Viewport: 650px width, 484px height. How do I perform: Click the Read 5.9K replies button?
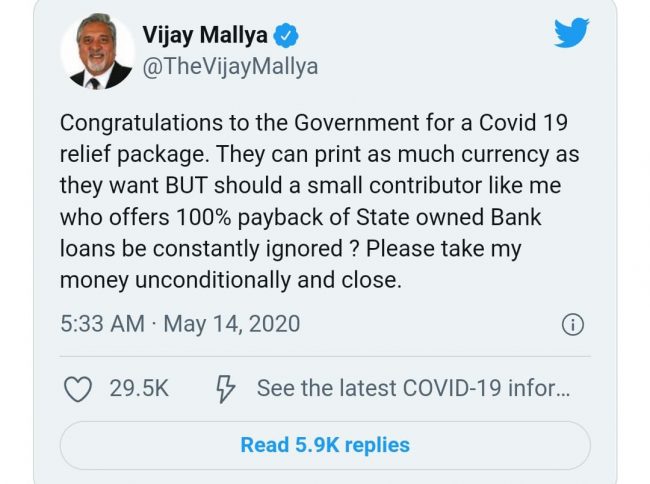click(325, 445)
